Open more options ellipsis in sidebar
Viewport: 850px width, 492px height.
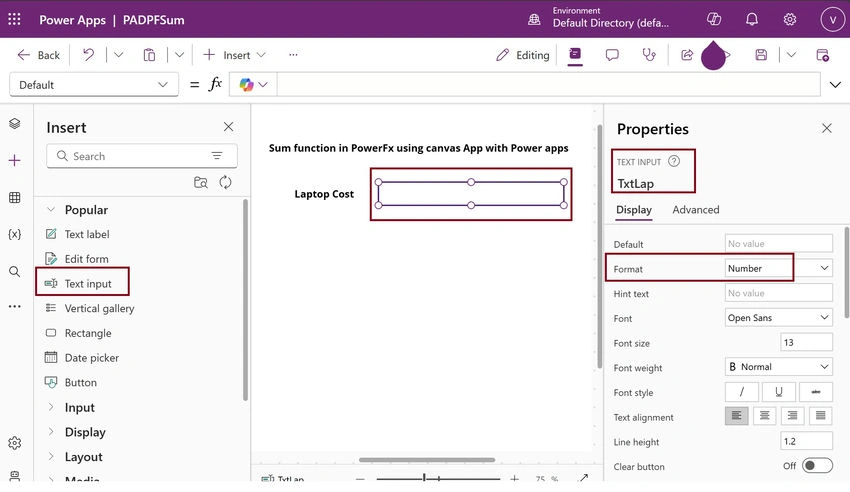(x=15, y=306)
